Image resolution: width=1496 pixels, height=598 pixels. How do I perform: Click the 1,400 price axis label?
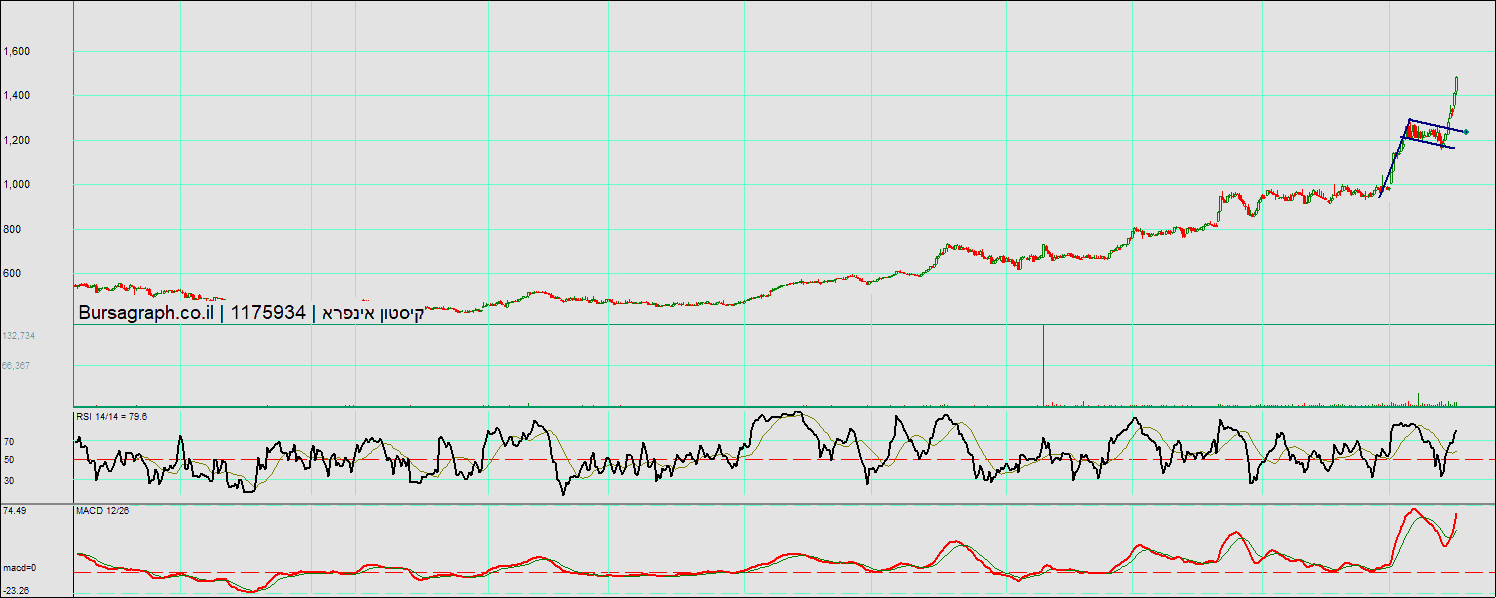click(x=17, y=96)
